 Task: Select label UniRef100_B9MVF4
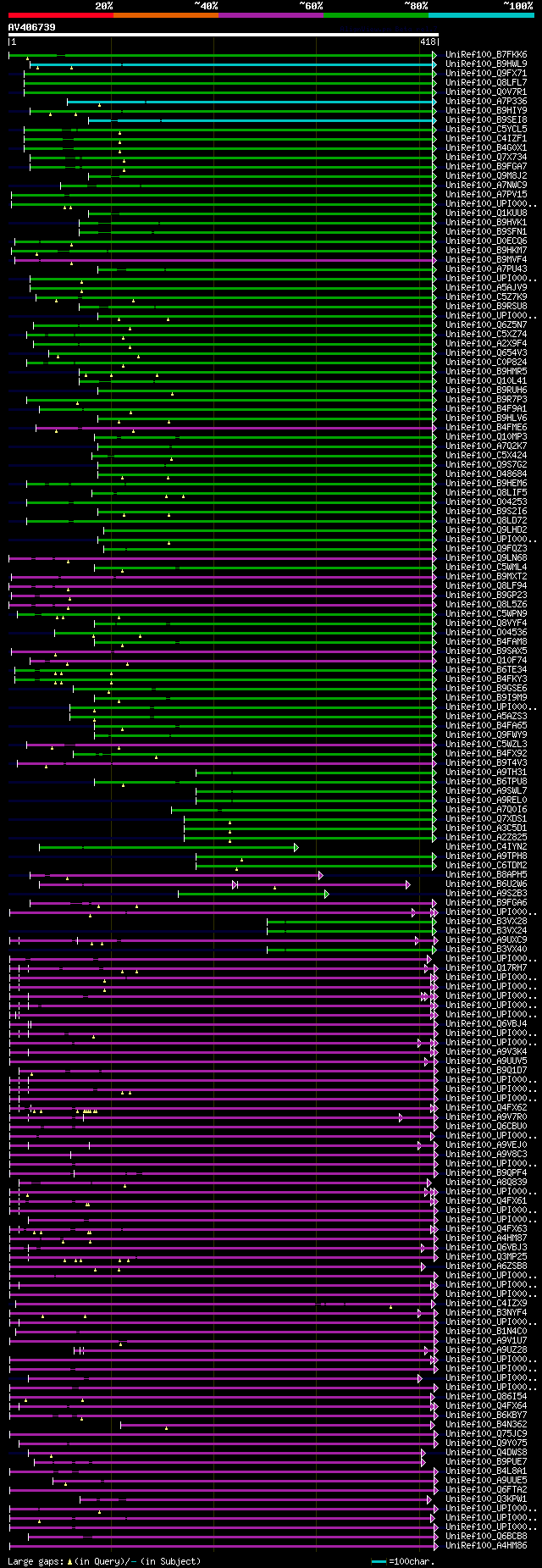pos(486,259)
